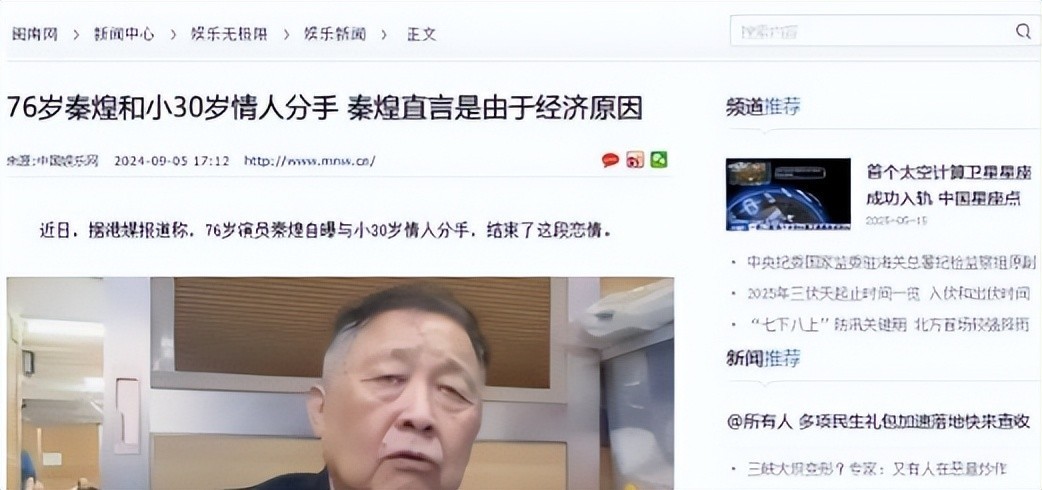The height and width of the screenshot is (490, 1042).
Task: Open the red comment bubble icon
Action: (610, 160)
